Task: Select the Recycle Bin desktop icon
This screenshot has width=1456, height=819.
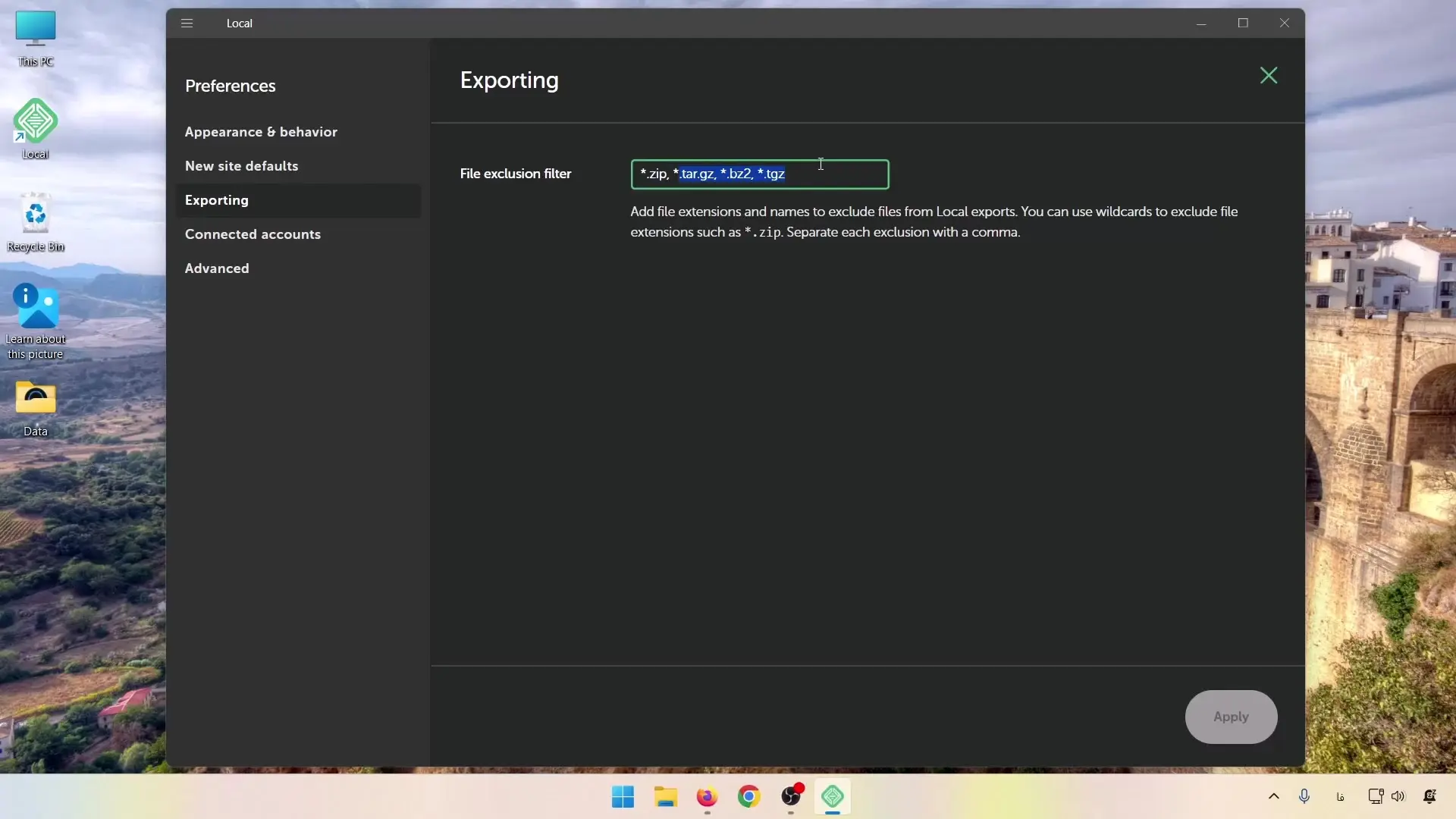Action: [x=36, y=222]
